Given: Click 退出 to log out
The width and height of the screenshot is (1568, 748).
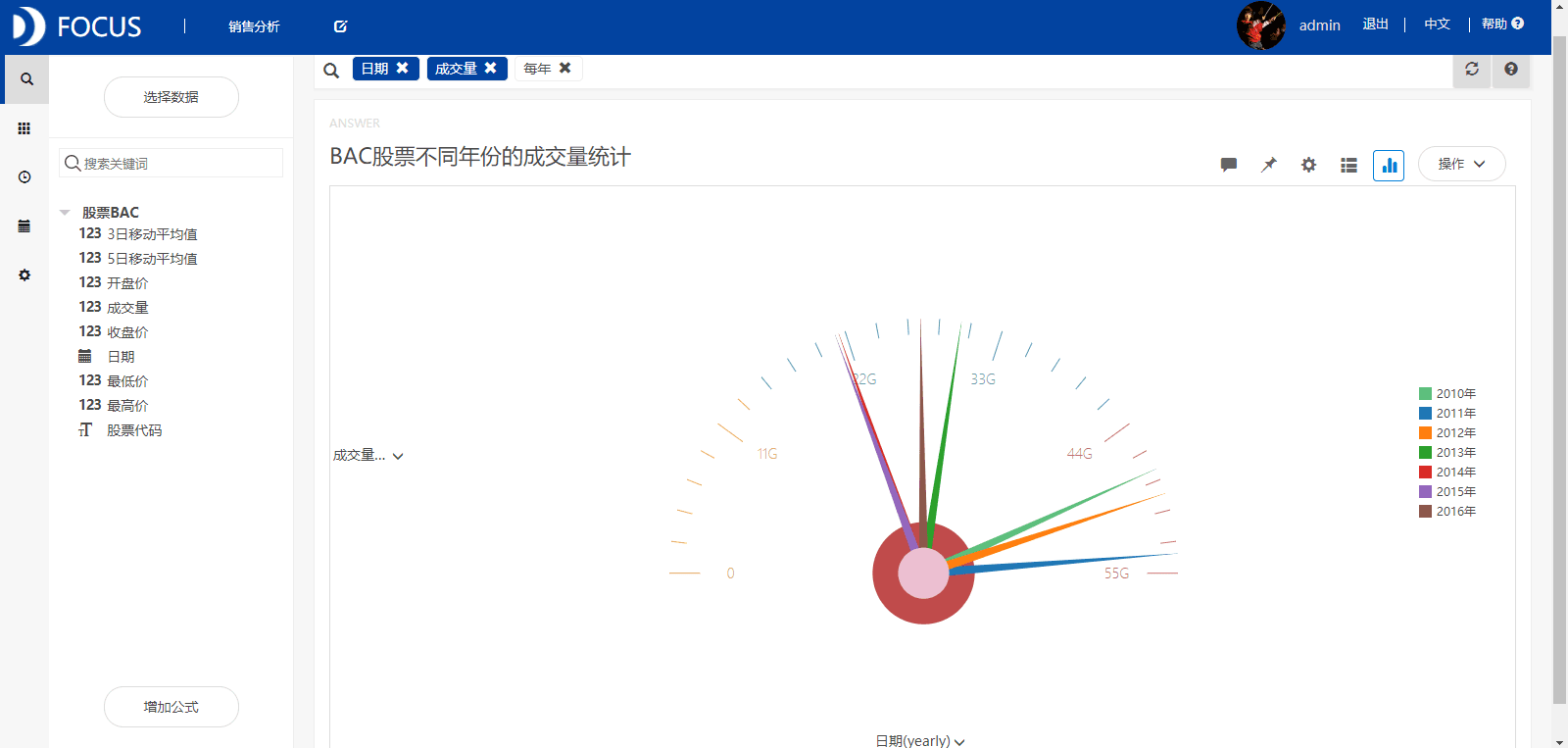Looking at the screenshot, I should pos(1375,25).
